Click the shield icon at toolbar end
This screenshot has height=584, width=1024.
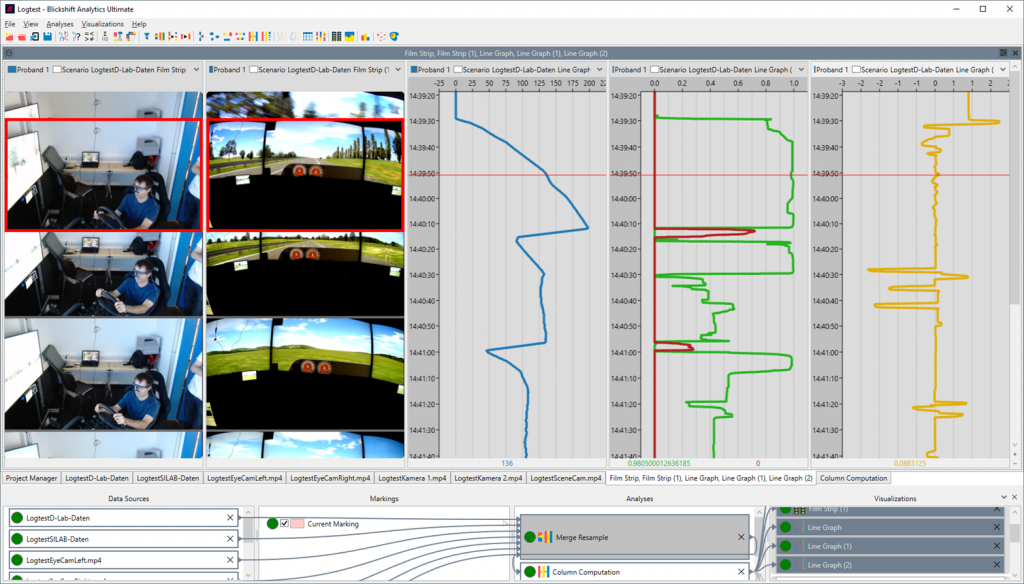[394, 37]
